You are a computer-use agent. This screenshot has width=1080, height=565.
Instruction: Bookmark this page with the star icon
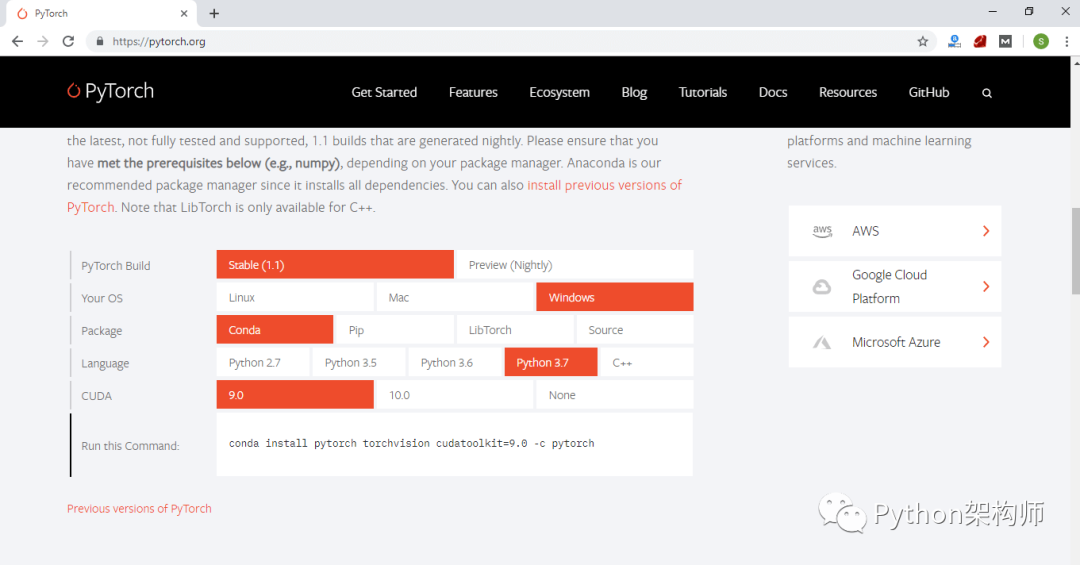click(923, 41)
